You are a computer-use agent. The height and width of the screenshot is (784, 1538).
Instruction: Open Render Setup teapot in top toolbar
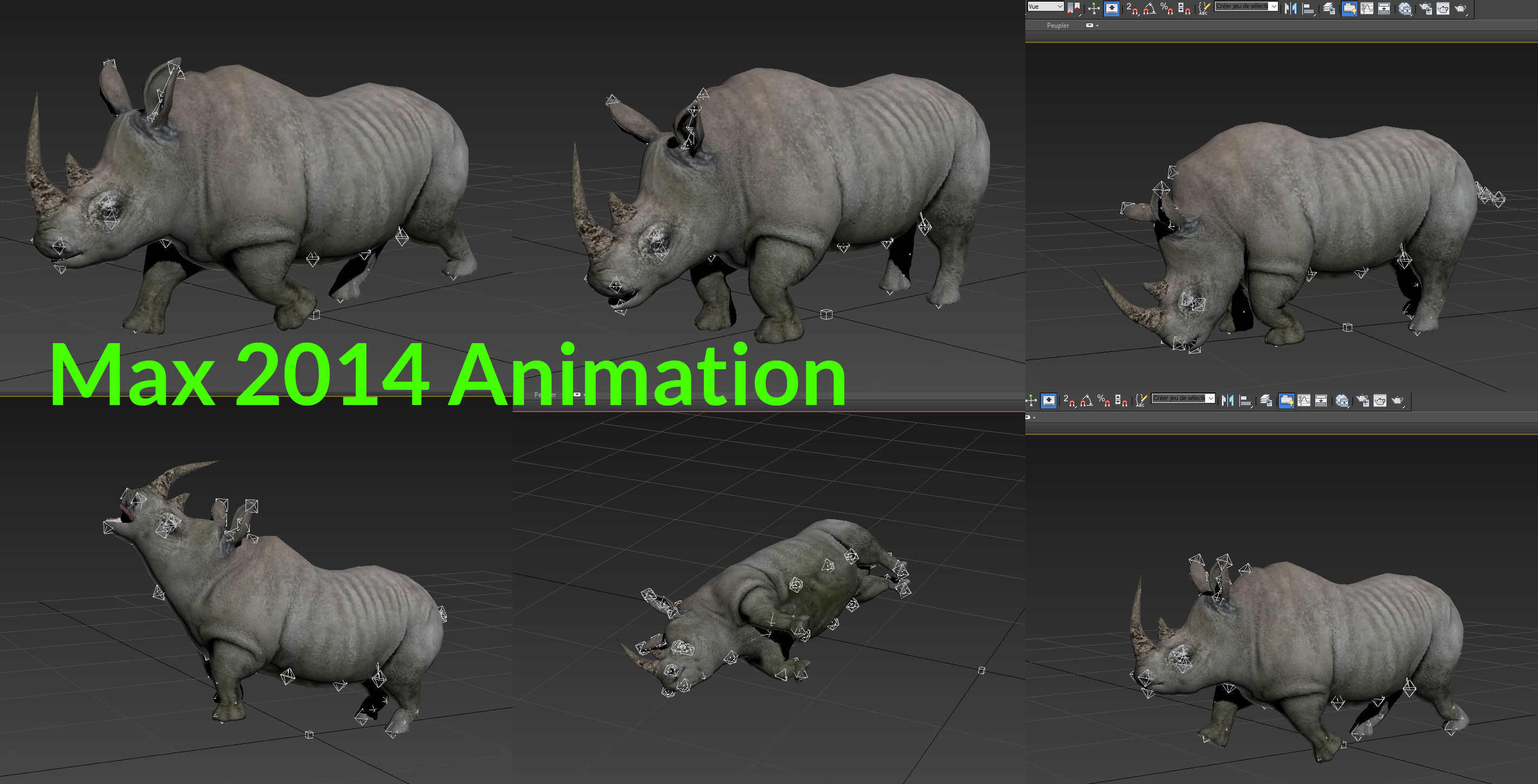[x=1424, y=8]
